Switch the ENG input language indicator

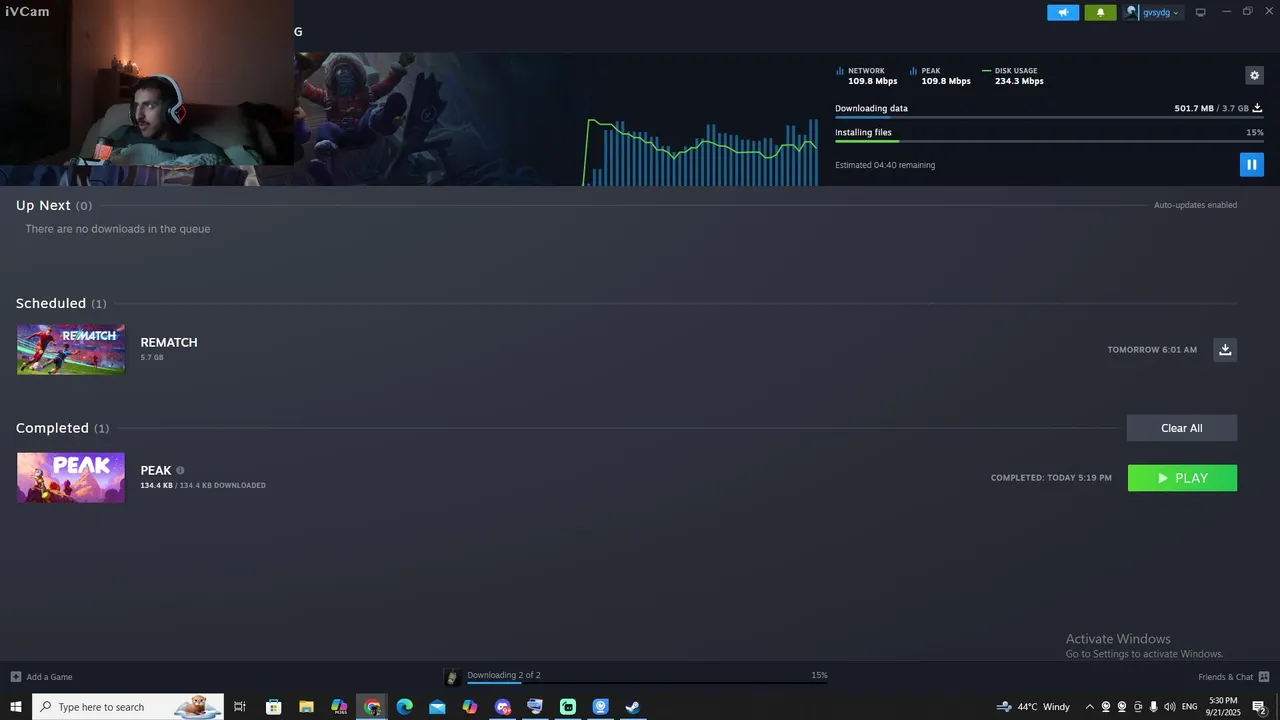tap(1189, 707)
